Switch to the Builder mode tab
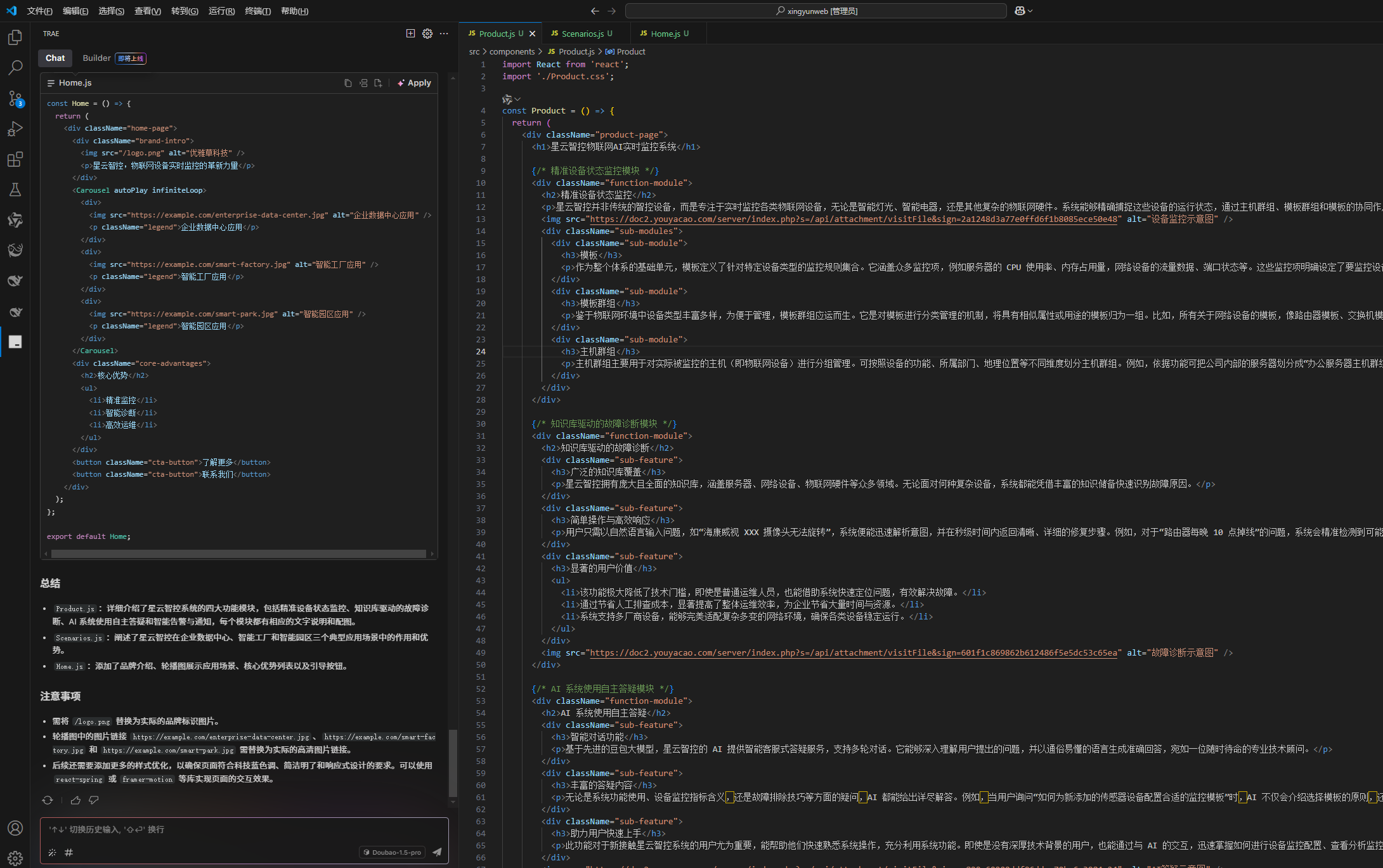This screenshot has width=1383, height=868. click(x=96, y=58)
